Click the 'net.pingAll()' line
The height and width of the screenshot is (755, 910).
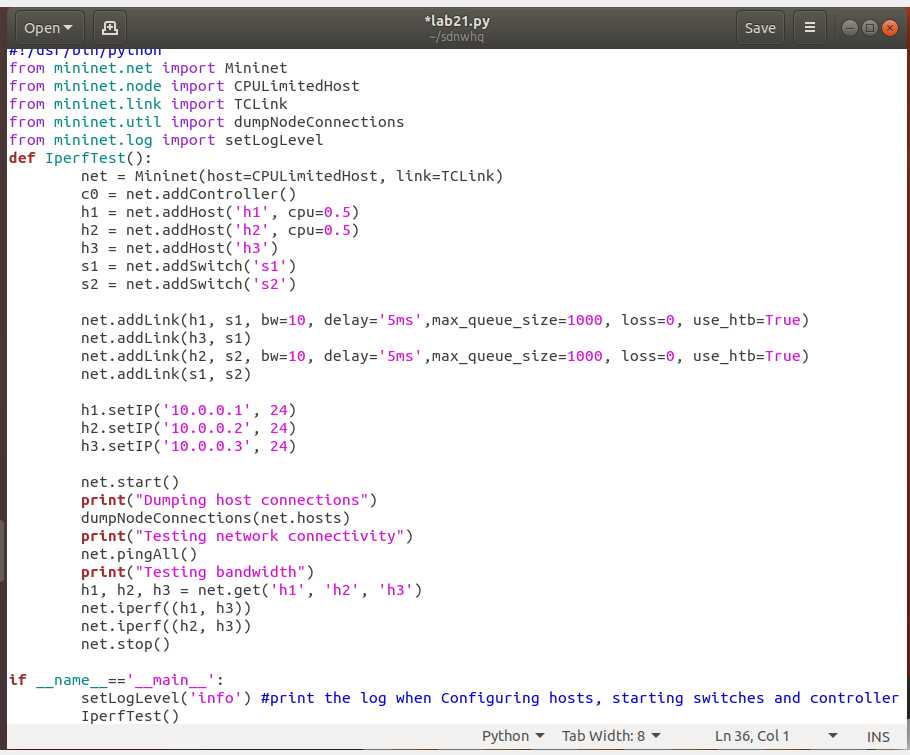pyautogui.click(x=139, y=554)
